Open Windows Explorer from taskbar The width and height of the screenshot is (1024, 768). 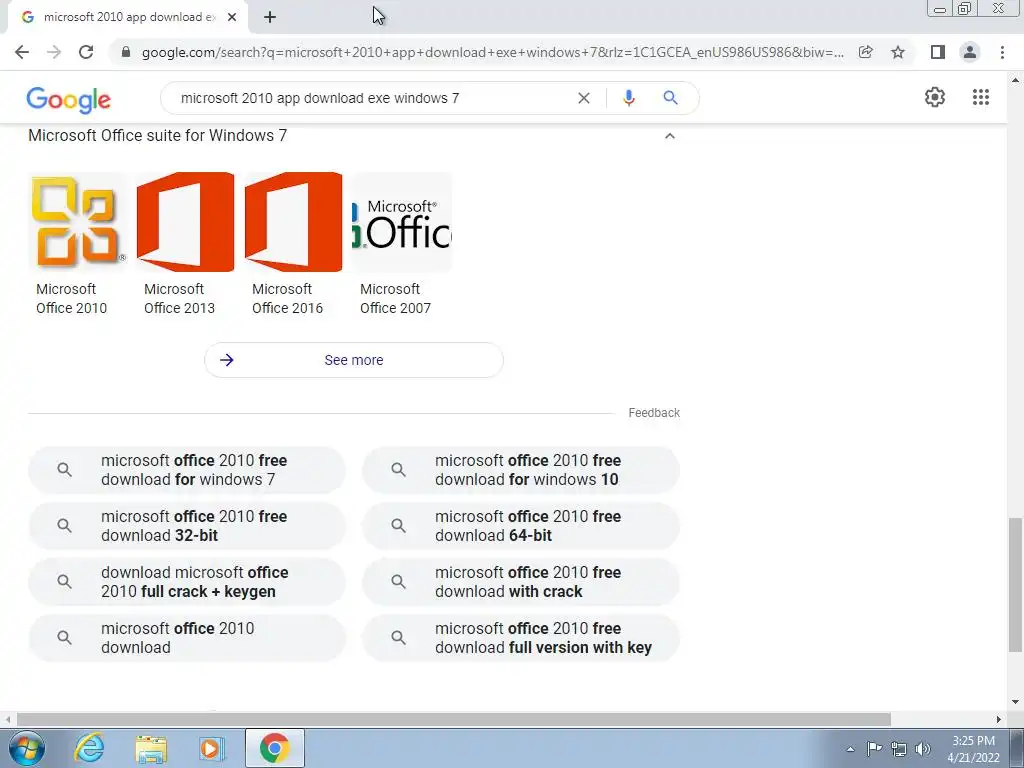coord(151,749)
